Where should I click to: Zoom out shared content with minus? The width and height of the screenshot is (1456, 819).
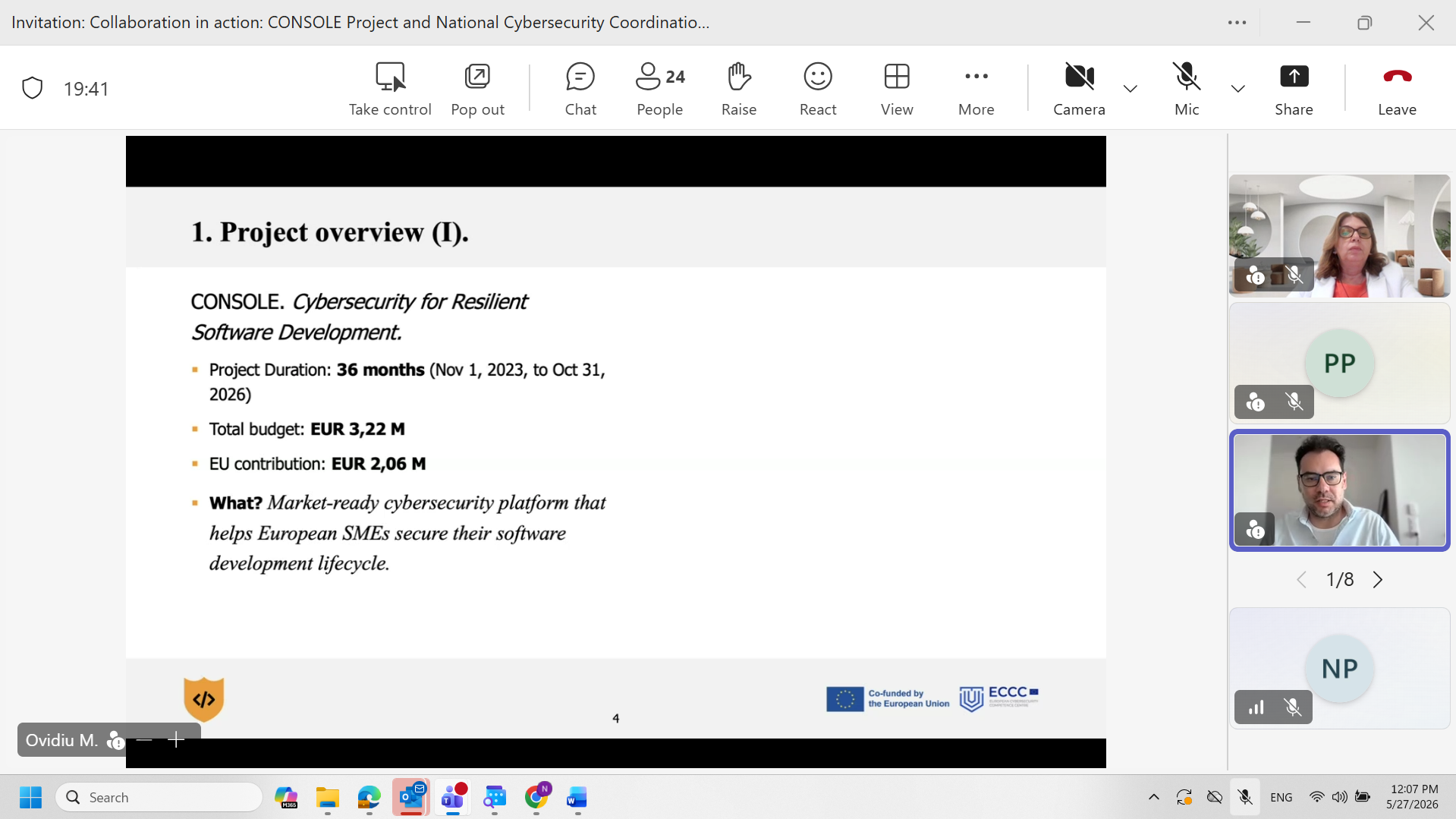pyautogui.click(x=145, y=740)
